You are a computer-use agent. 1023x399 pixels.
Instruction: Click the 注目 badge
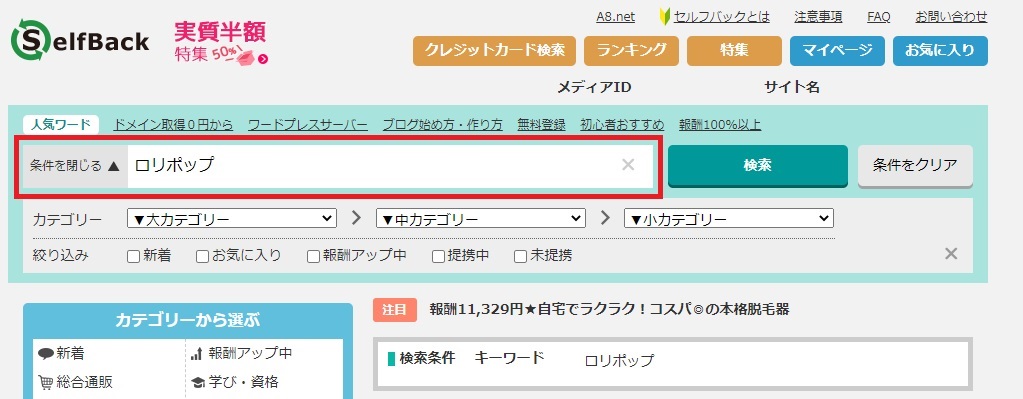[395, 310]
